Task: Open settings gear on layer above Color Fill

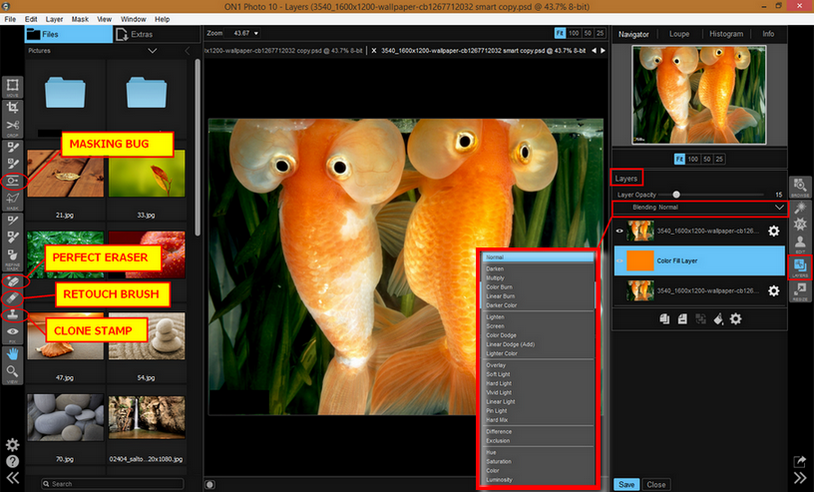Action: (x=774, y=231)
